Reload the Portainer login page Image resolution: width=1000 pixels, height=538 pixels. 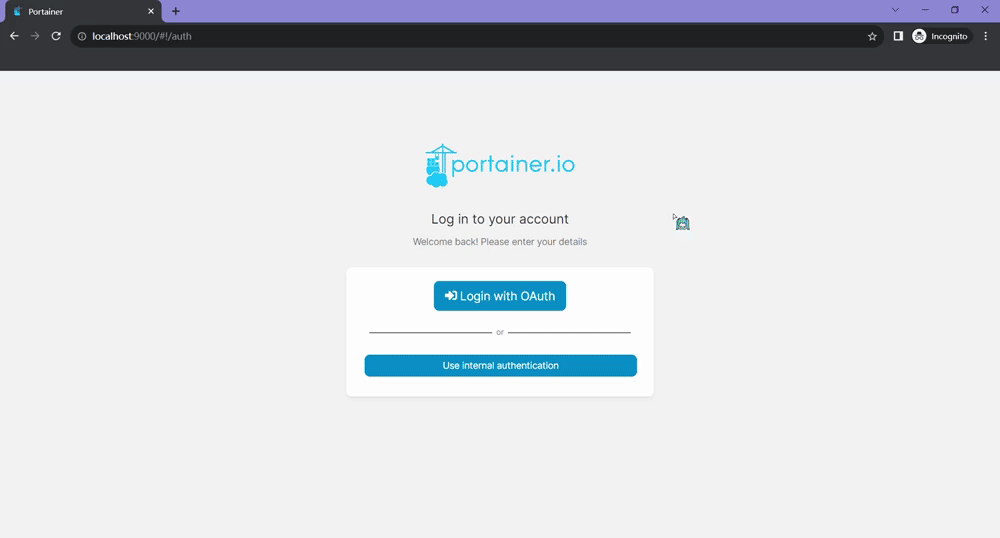point(56,36)
